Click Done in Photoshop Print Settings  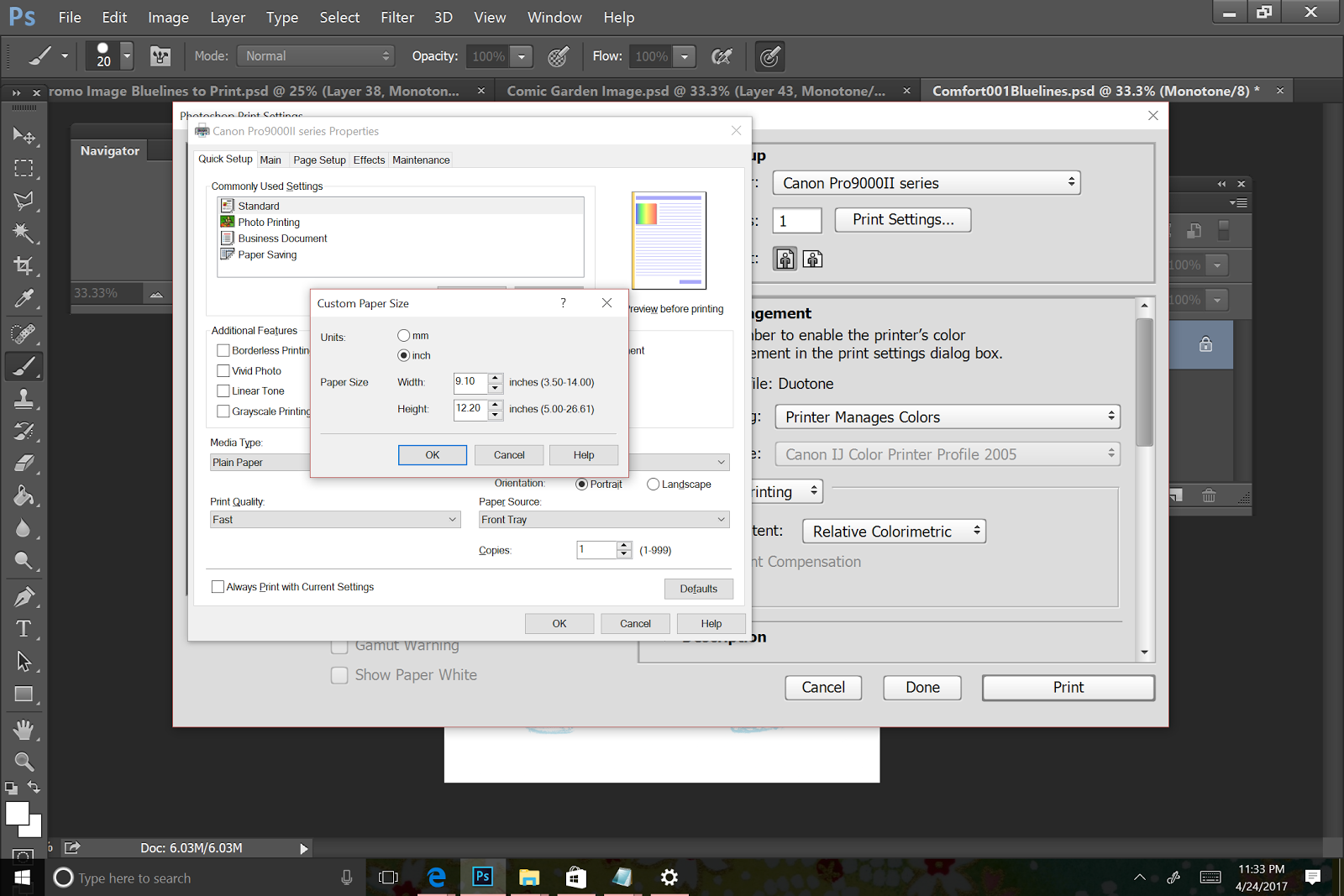923,688
